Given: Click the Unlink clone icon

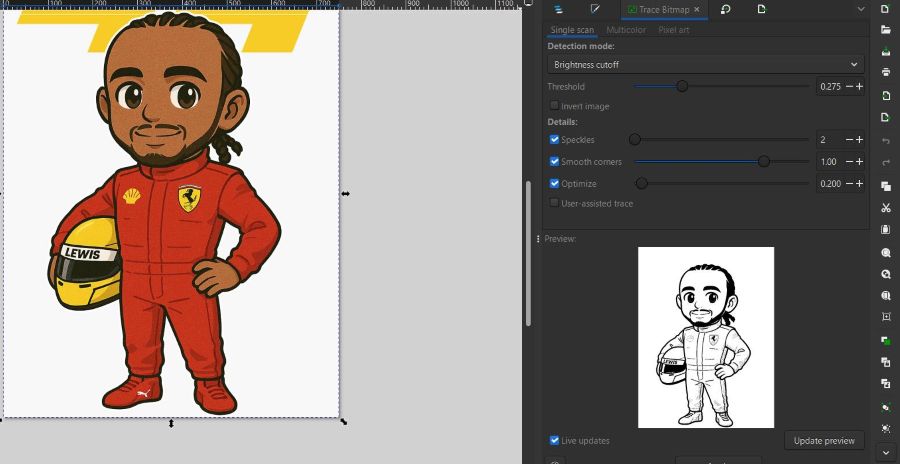Looking at the screenshot, I should pos(886,383).
